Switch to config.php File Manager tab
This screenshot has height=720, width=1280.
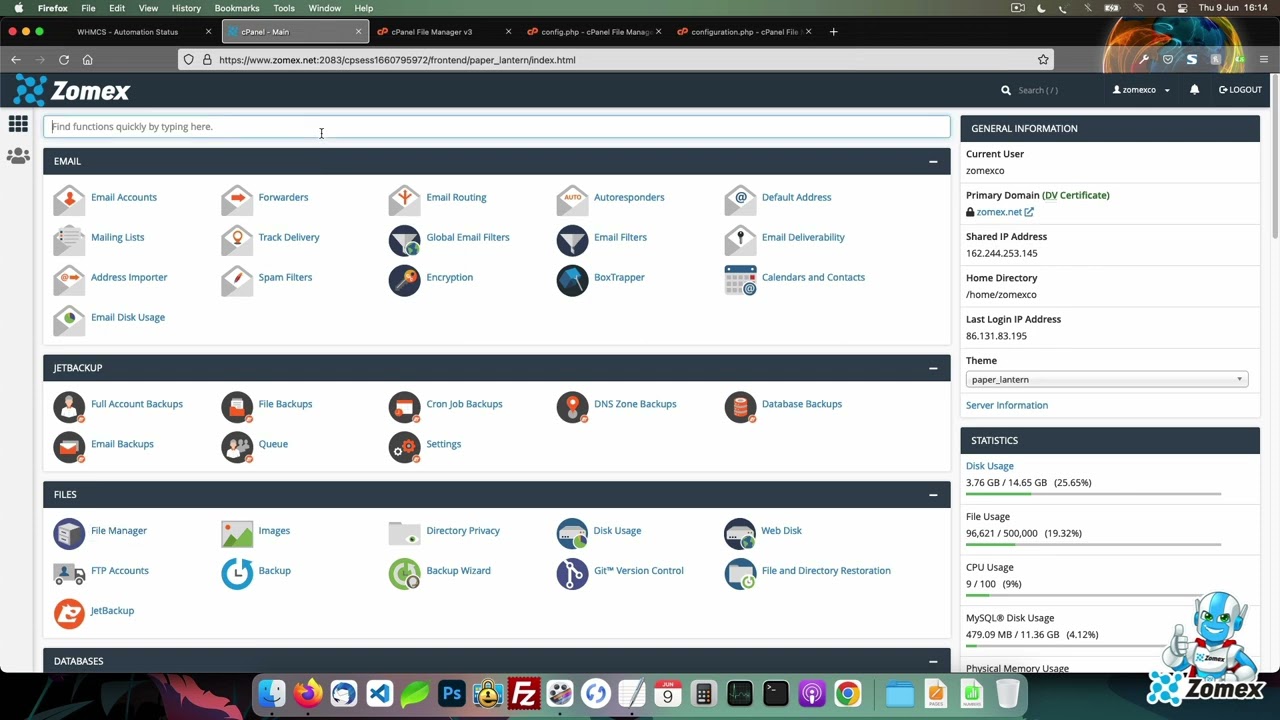[595, 32]
